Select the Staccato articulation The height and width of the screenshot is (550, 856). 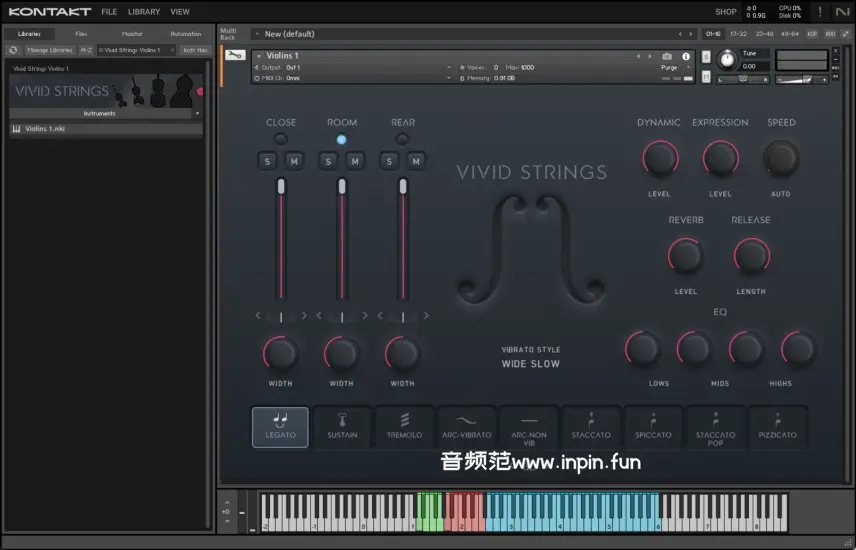(591, 427)
